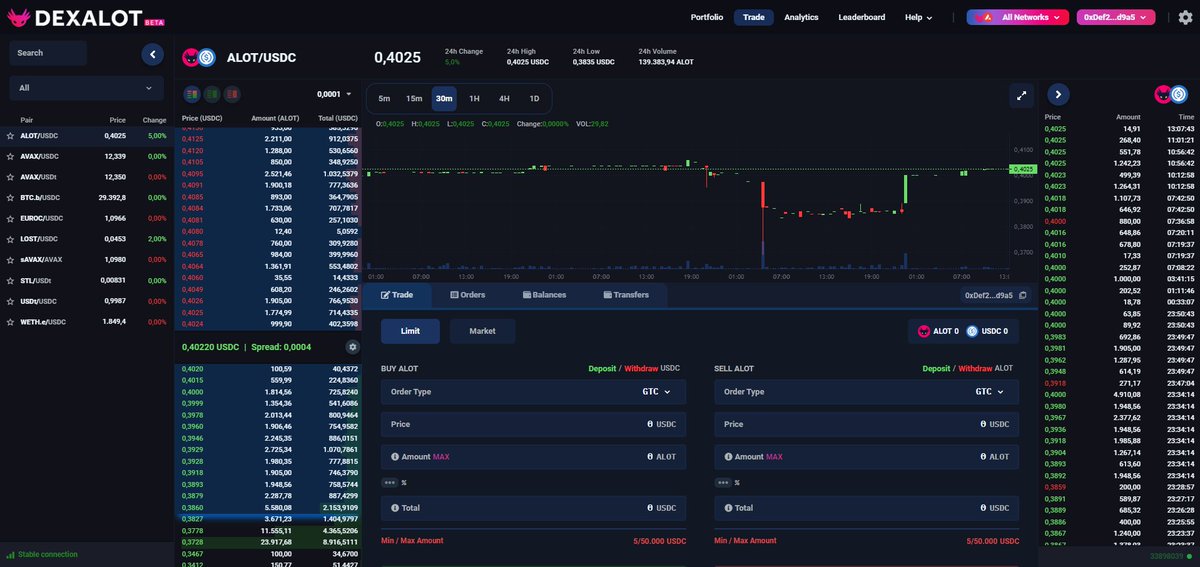Click the Sell Amount info icon
This screenshot has width=1200, height=567.
(728, 456)
